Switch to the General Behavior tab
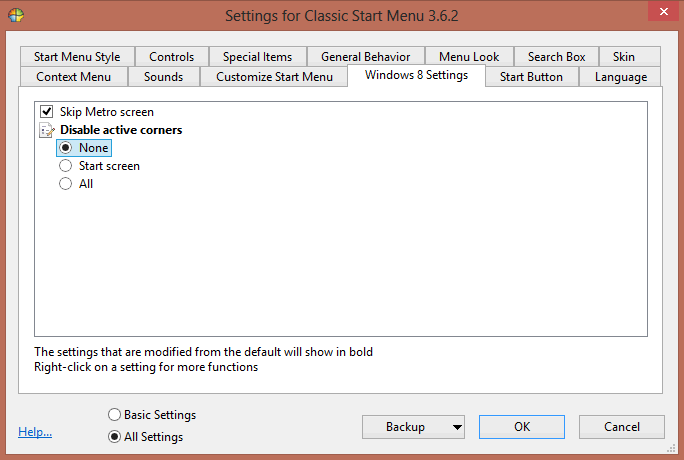 [366, 57]
